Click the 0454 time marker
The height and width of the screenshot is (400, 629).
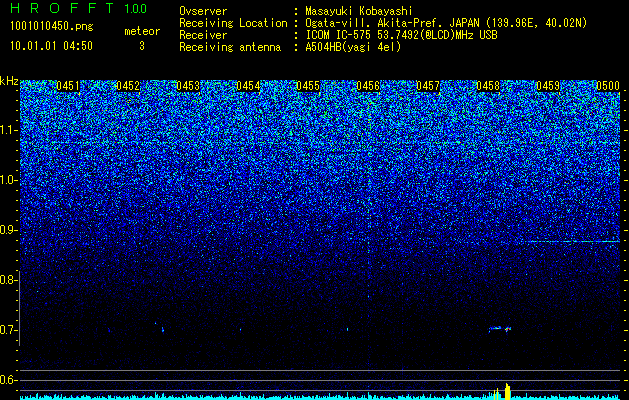tap(248, 86)
